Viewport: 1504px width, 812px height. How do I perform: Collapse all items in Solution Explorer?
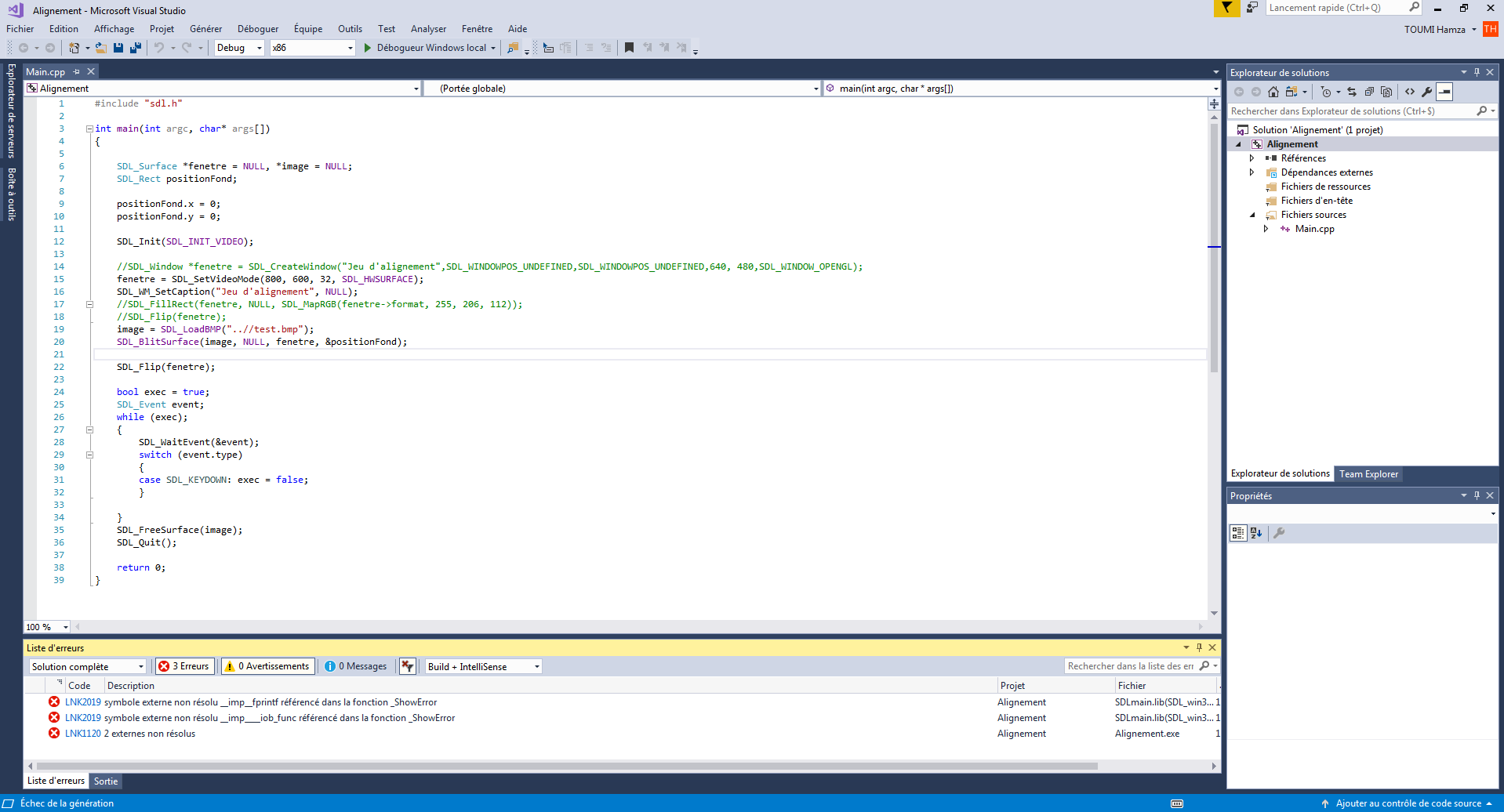coord(1369,92)
